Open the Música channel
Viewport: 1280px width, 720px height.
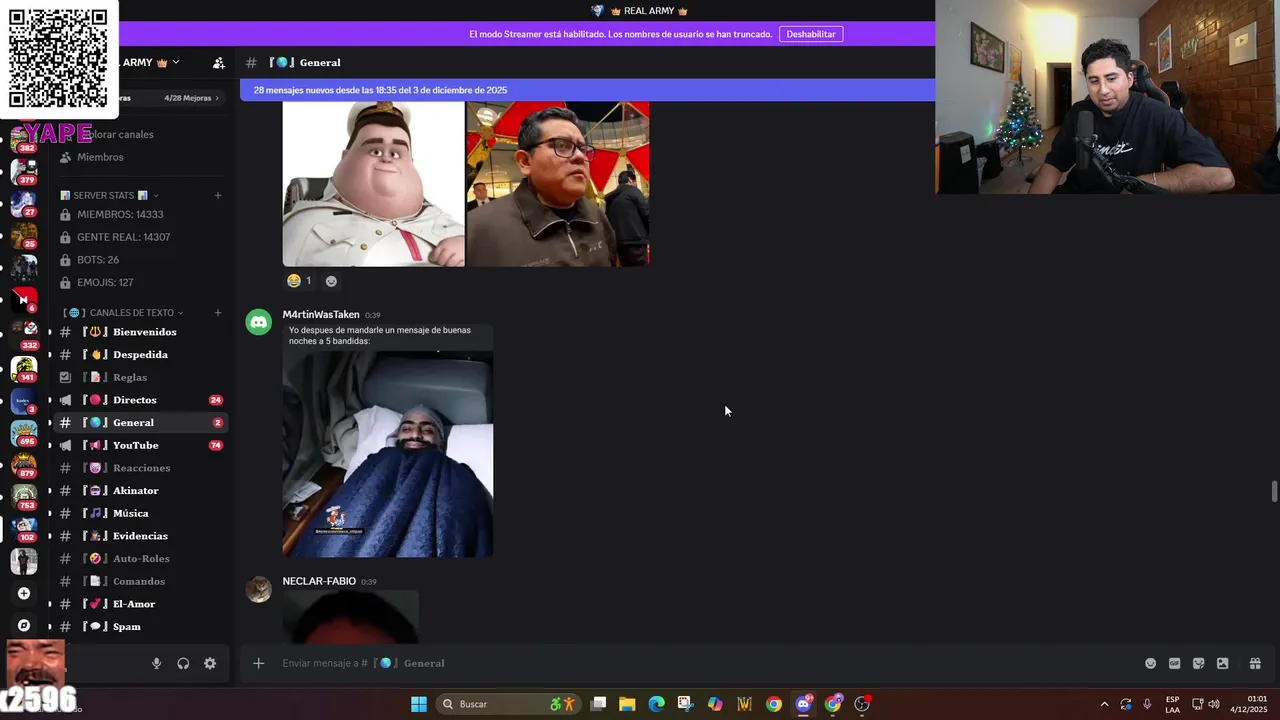click(x=141, y=513)
